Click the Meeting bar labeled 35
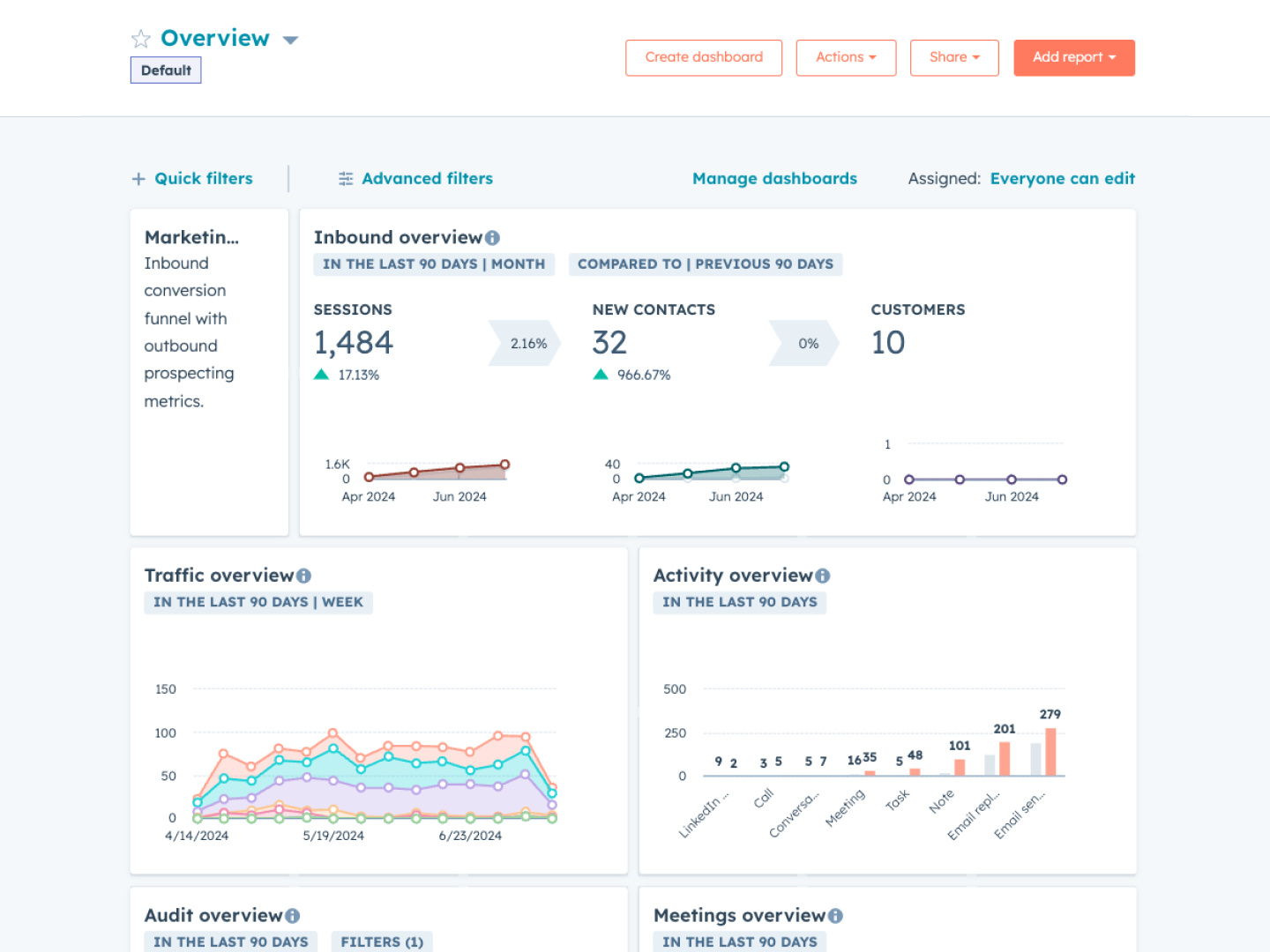 coord(870,773)
